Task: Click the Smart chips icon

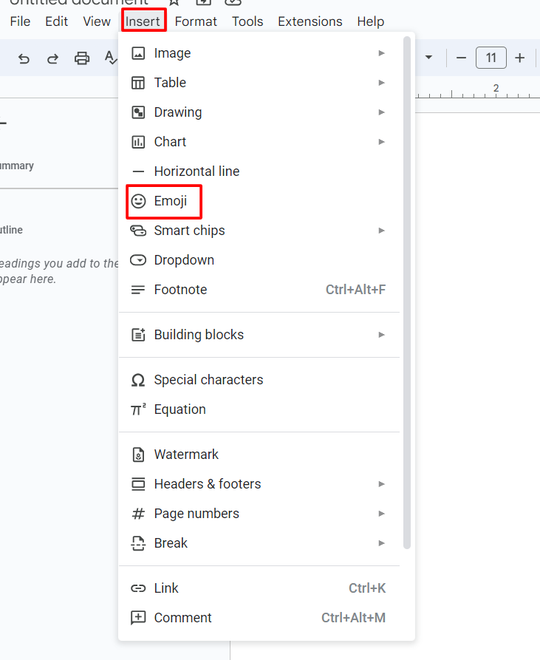Action: pos(138,231)
